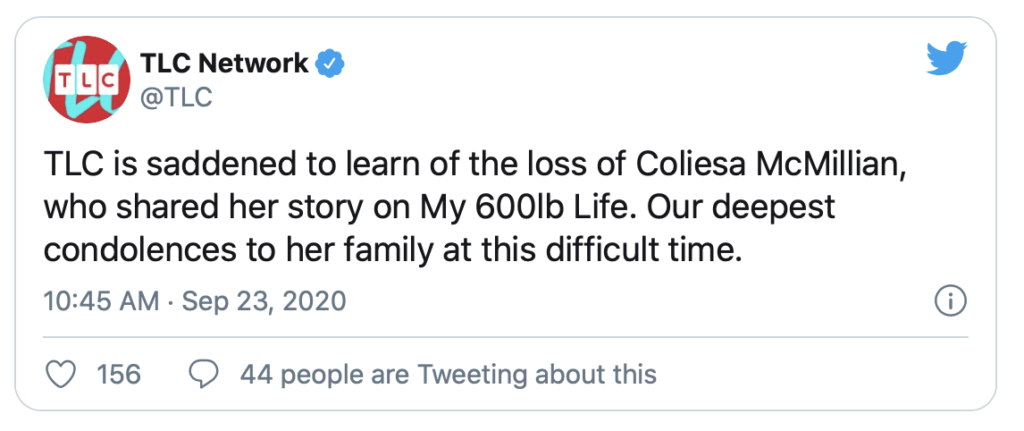The width and height of the screenshot is (1024, 431).
Task: Open the TLC Network profile avatar
Action: coord(86,80)
